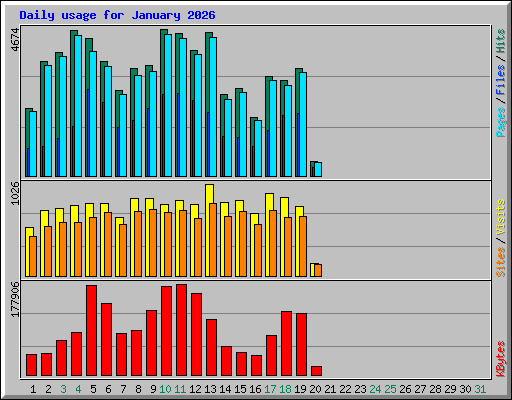Click day 28 on the x-axis

[x=435, y=389]
